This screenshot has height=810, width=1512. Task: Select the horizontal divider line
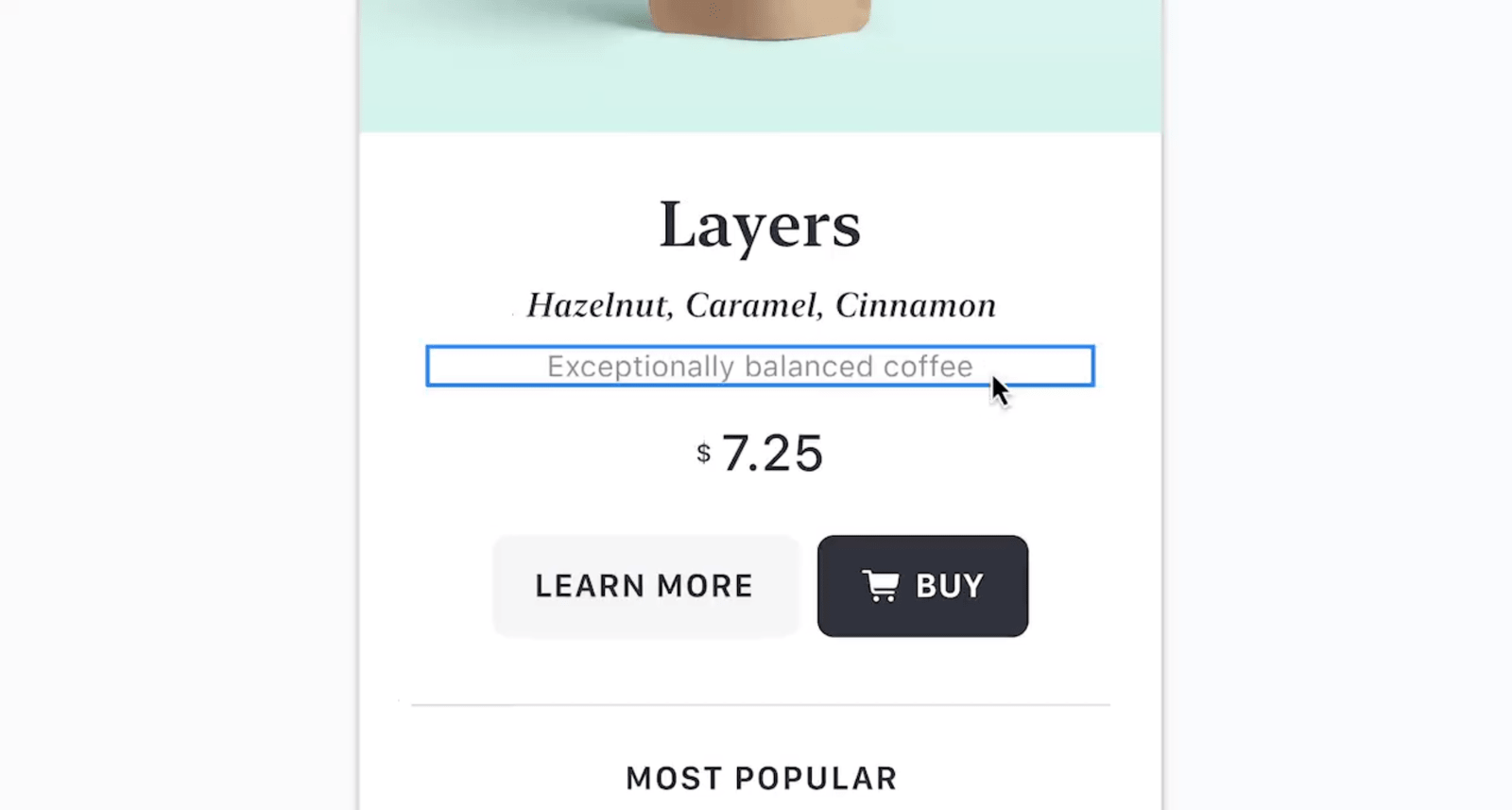pyautogui.click(x=761, y=705)
